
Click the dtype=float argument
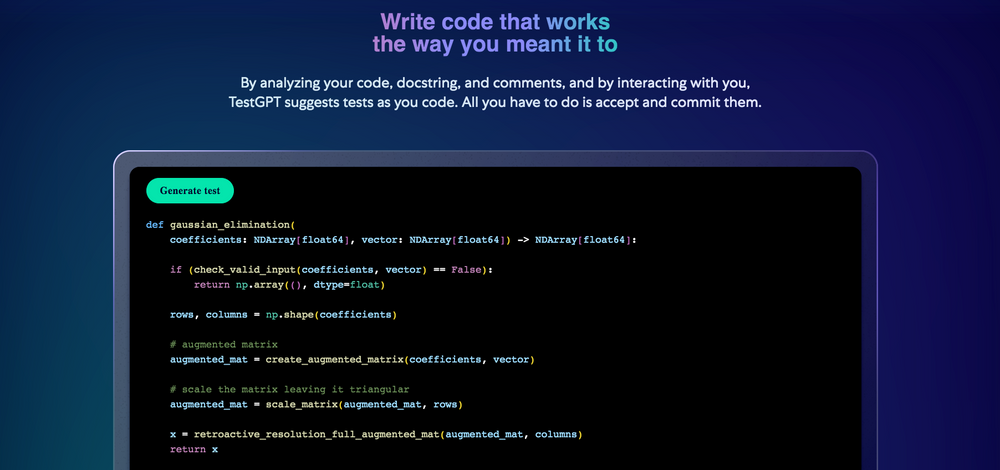pos(349,285)
